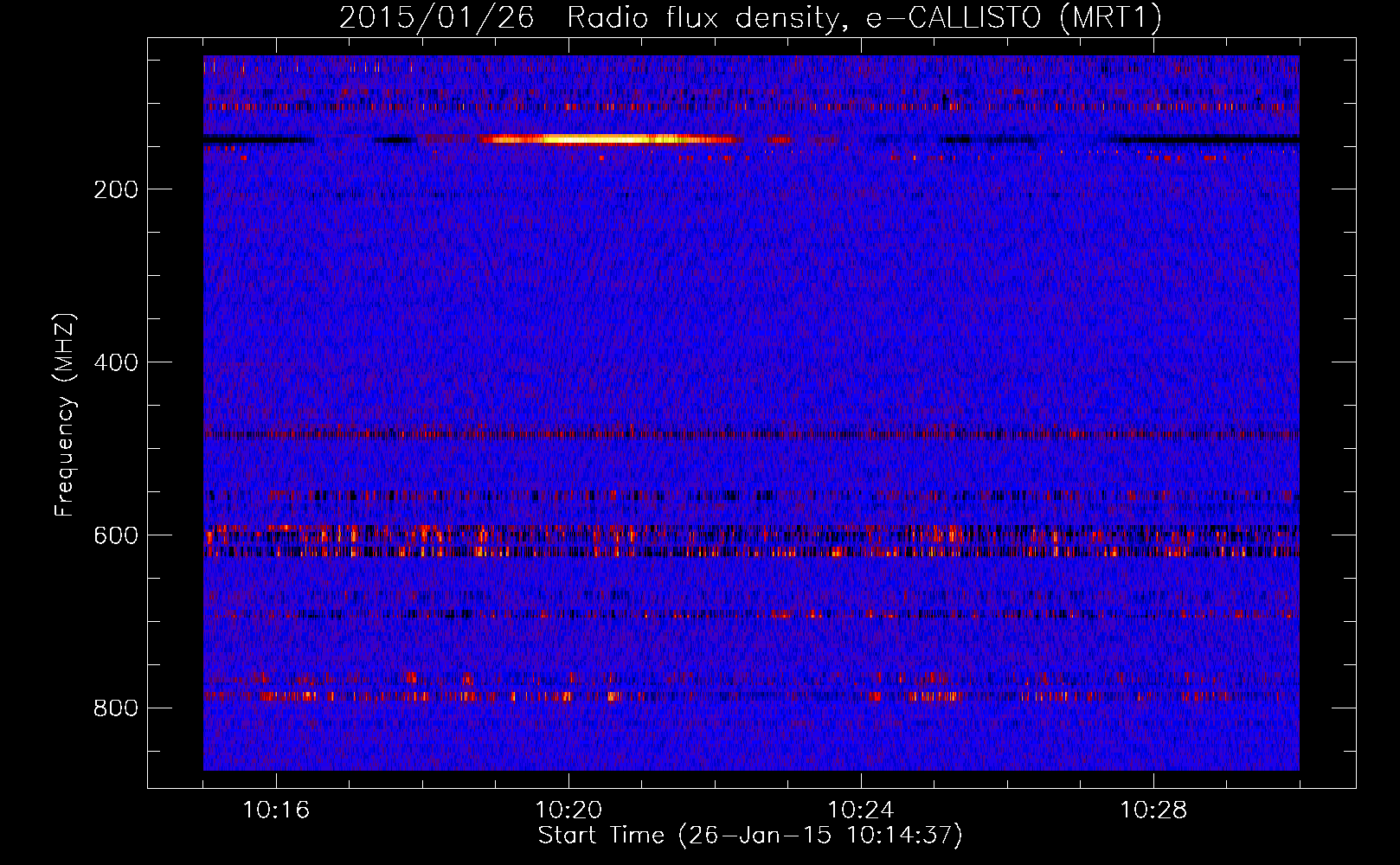Click the '400' frequency tick label
This screenshot has width=1400, height=865.
[x=116, y=362]
